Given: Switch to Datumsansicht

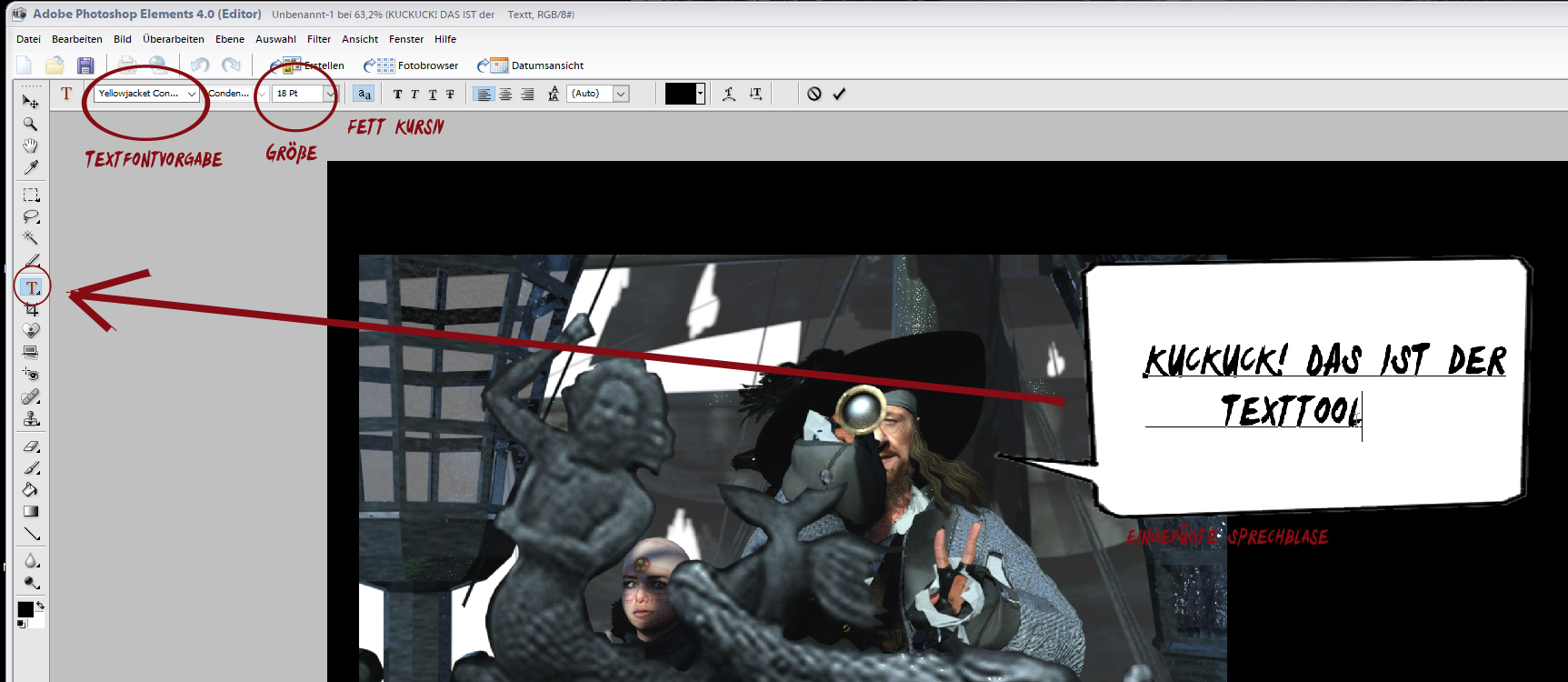Looking at the screenshot, I should [531, 65].
